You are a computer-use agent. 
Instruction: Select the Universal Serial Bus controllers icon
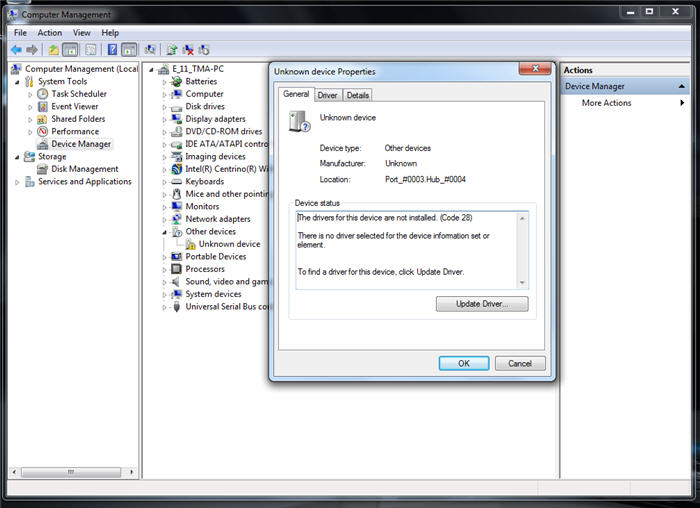177,306
